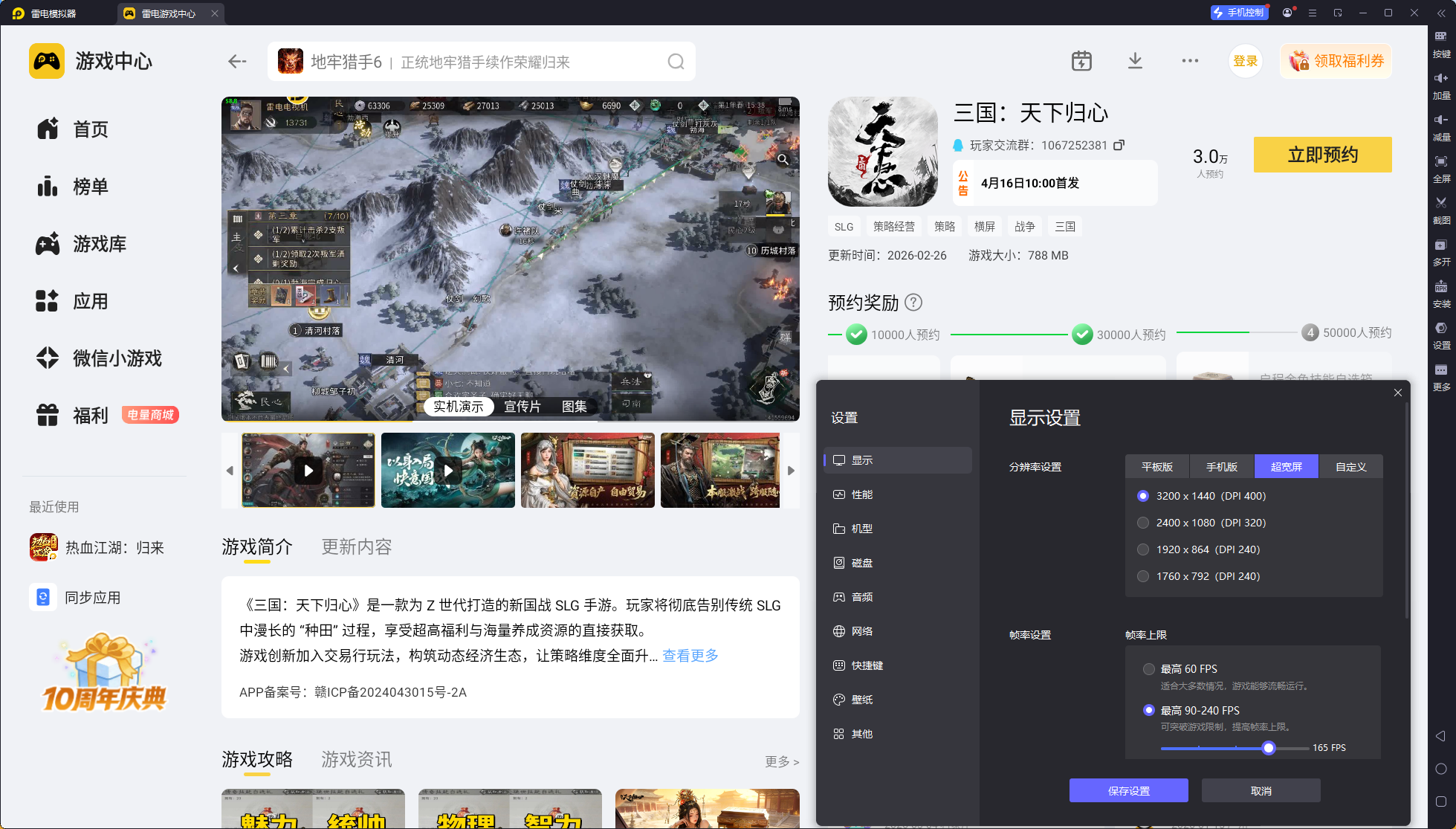Open the downloads icon in header

pos(1135,61)
